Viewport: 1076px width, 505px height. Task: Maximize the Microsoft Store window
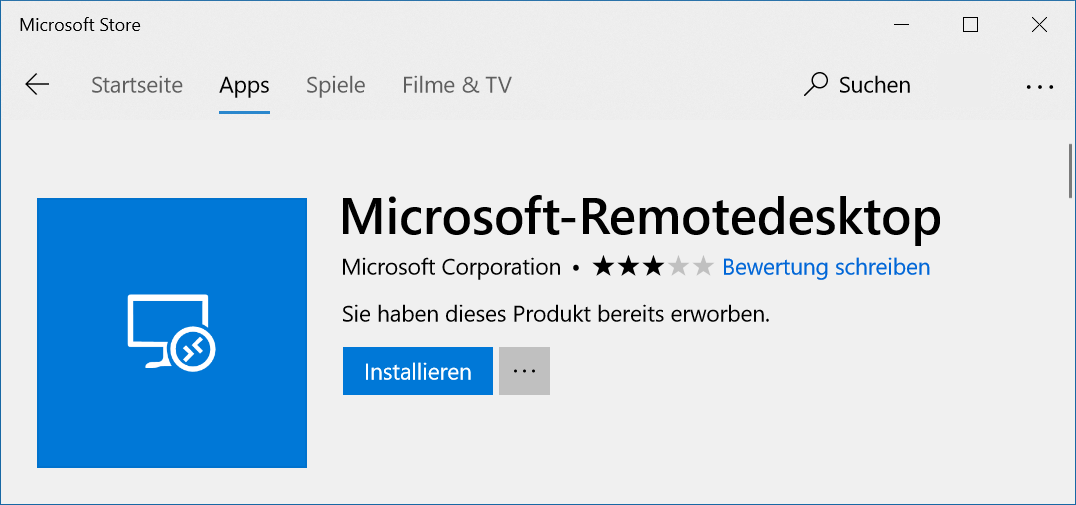pyautogui.click(x=970, y=25)
